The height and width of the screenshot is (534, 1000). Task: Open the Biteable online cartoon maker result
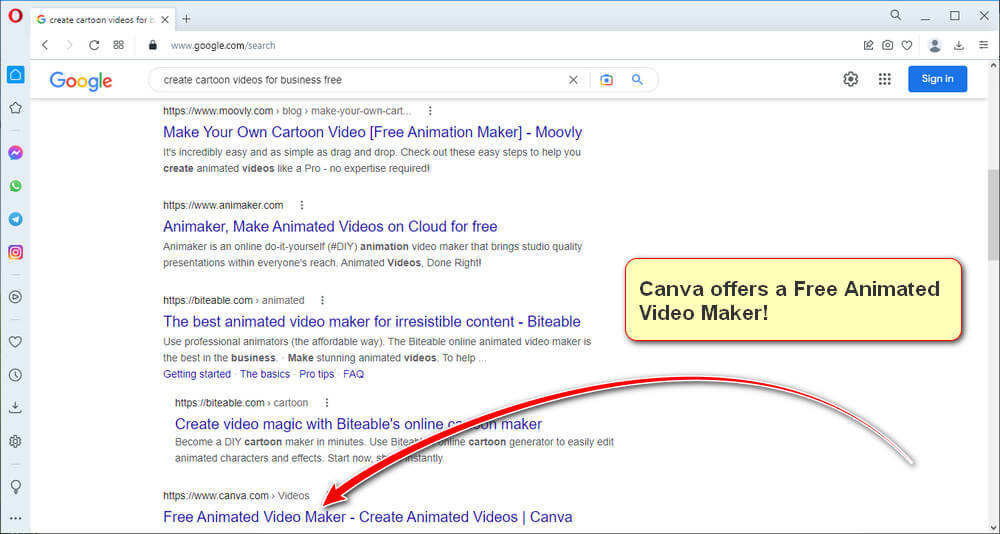[358, 424]
